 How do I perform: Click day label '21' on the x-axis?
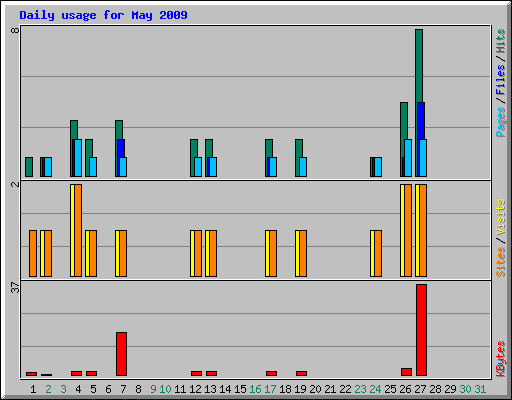click(330, 389)
